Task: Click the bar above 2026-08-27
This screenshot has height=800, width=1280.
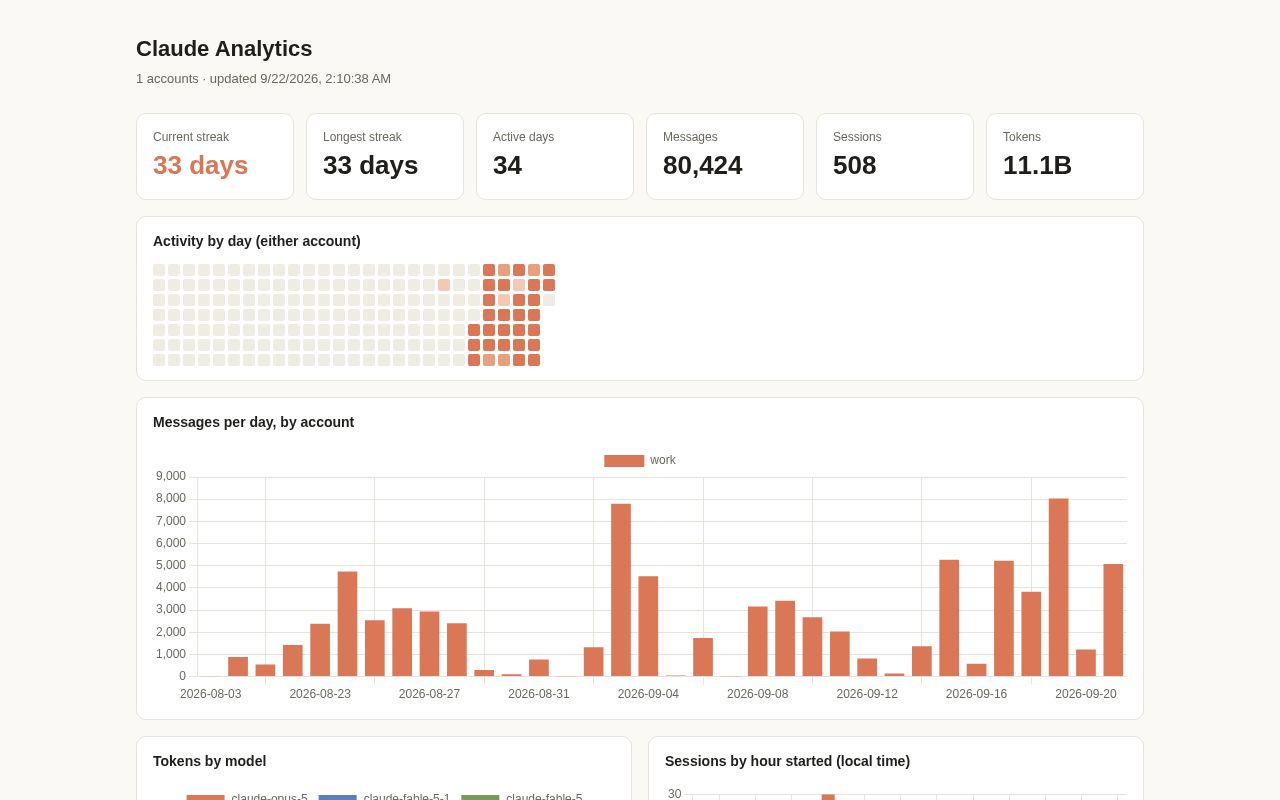Action: coord(429,644)
